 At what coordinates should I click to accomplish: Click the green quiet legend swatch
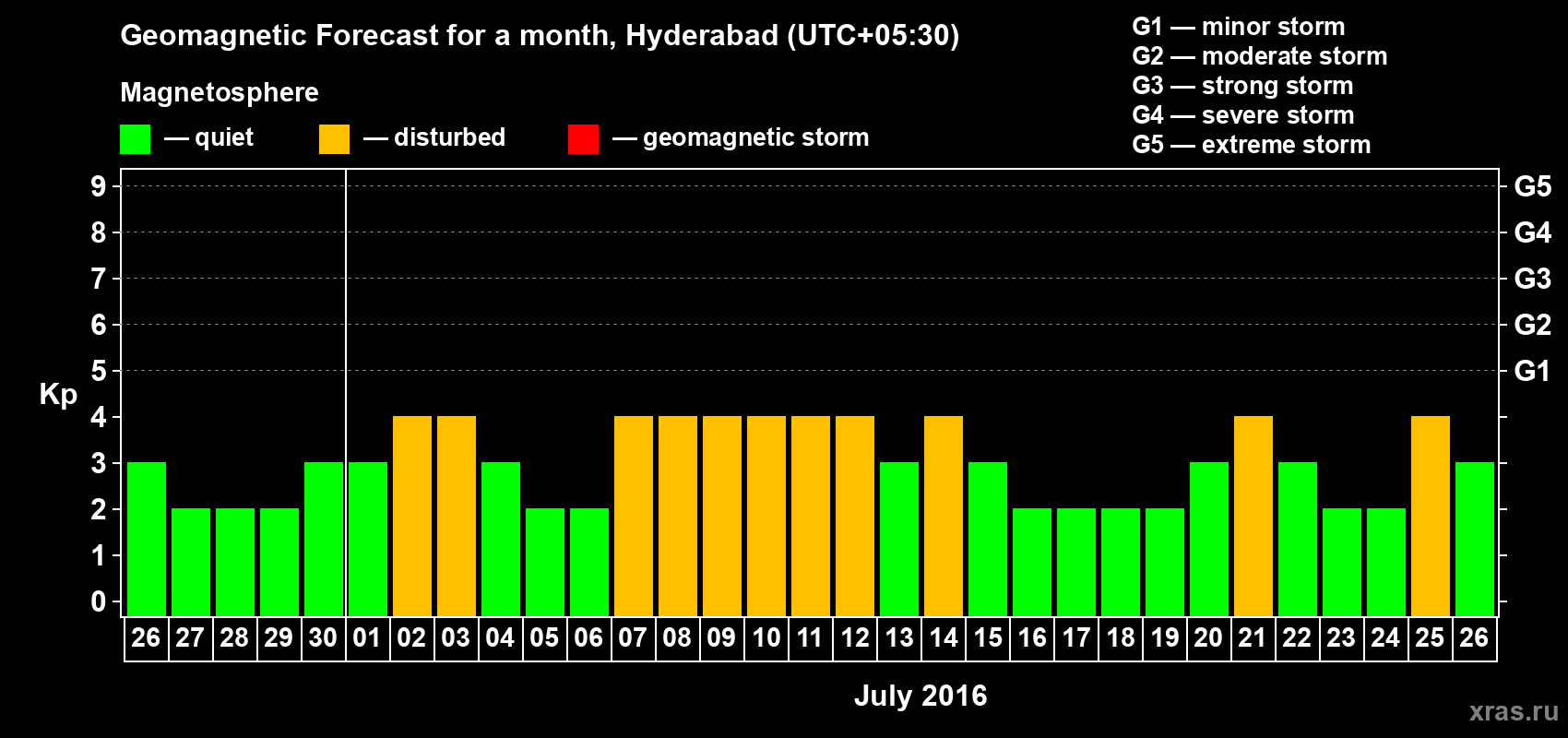[135, 139]
